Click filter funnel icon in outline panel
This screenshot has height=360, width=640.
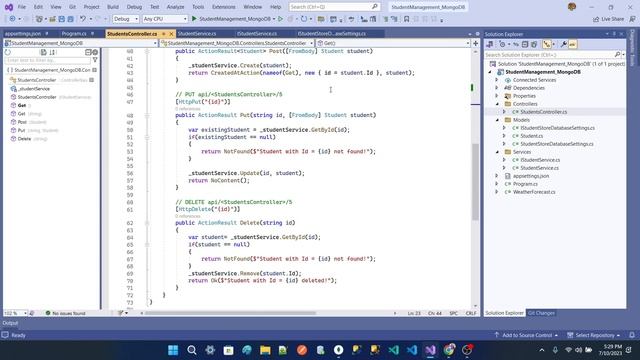(95, 60)
